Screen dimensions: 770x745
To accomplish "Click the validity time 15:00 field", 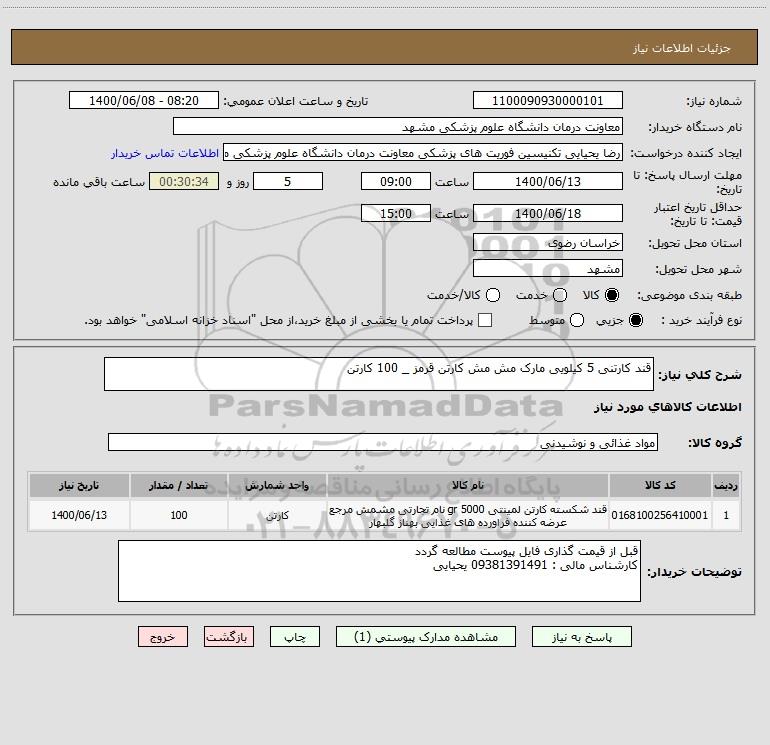I will click(x=396, y=214).
